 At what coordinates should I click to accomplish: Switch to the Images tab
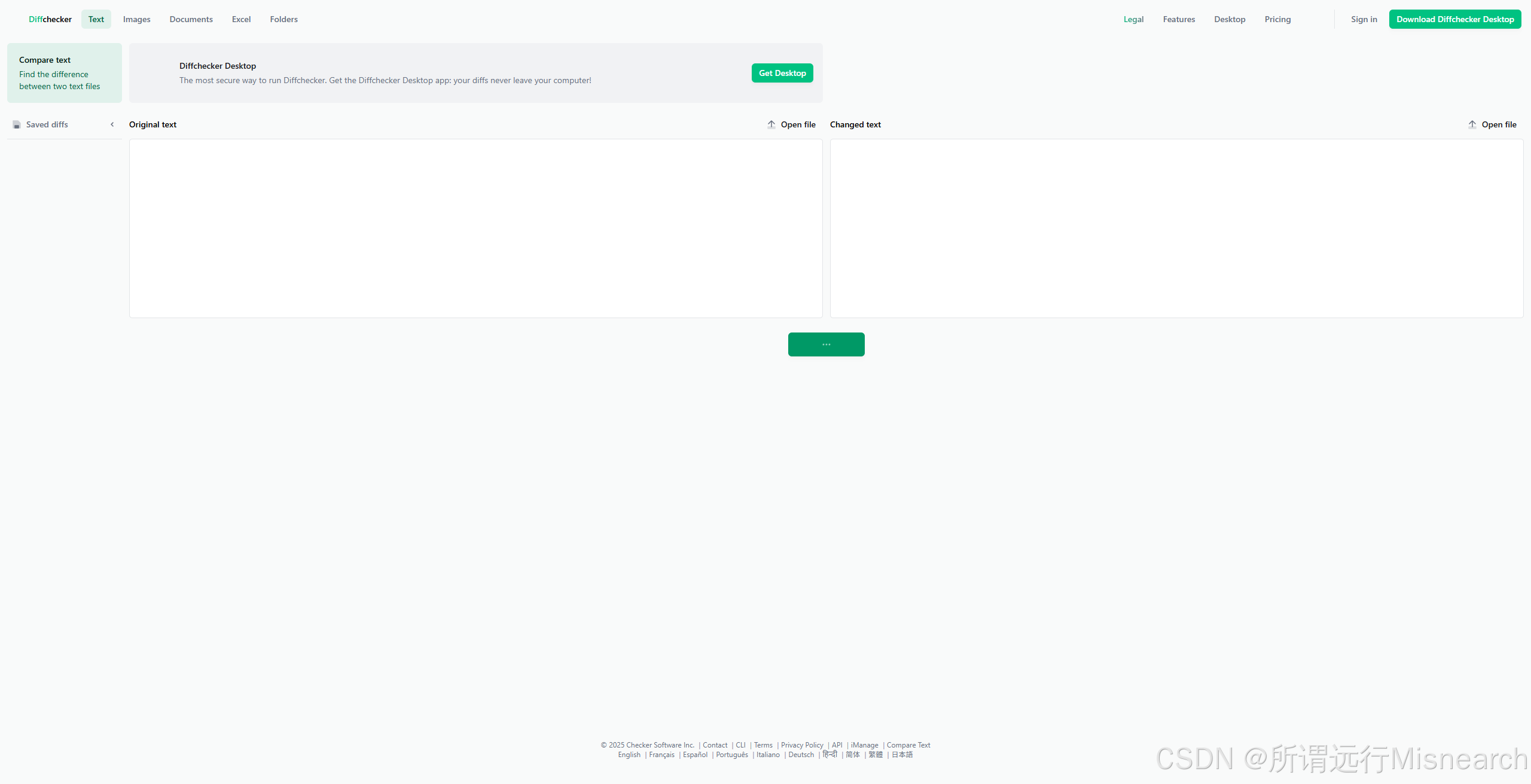tap(136, 19)
